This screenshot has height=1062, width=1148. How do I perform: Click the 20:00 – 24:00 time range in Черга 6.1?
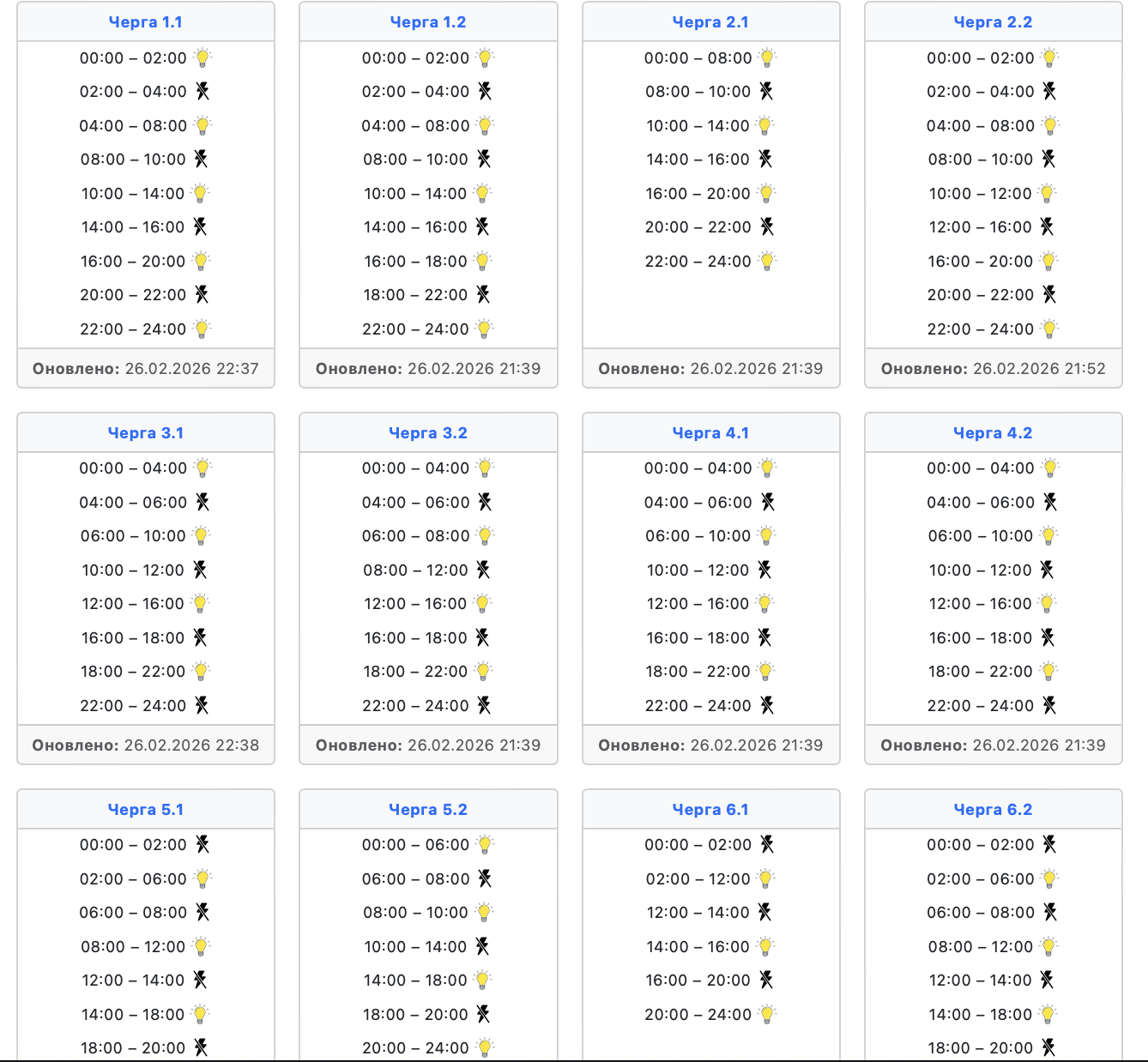698,1015
